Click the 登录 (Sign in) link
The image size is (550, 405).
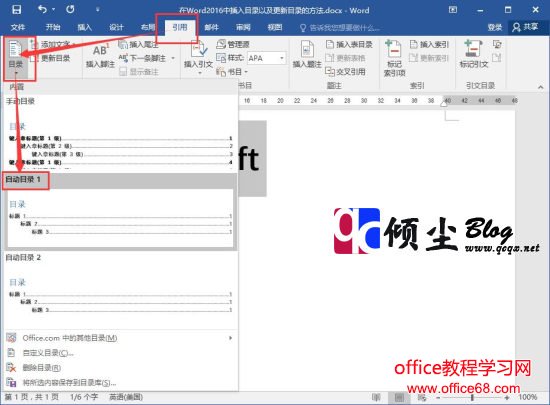(x=495, y=27)
